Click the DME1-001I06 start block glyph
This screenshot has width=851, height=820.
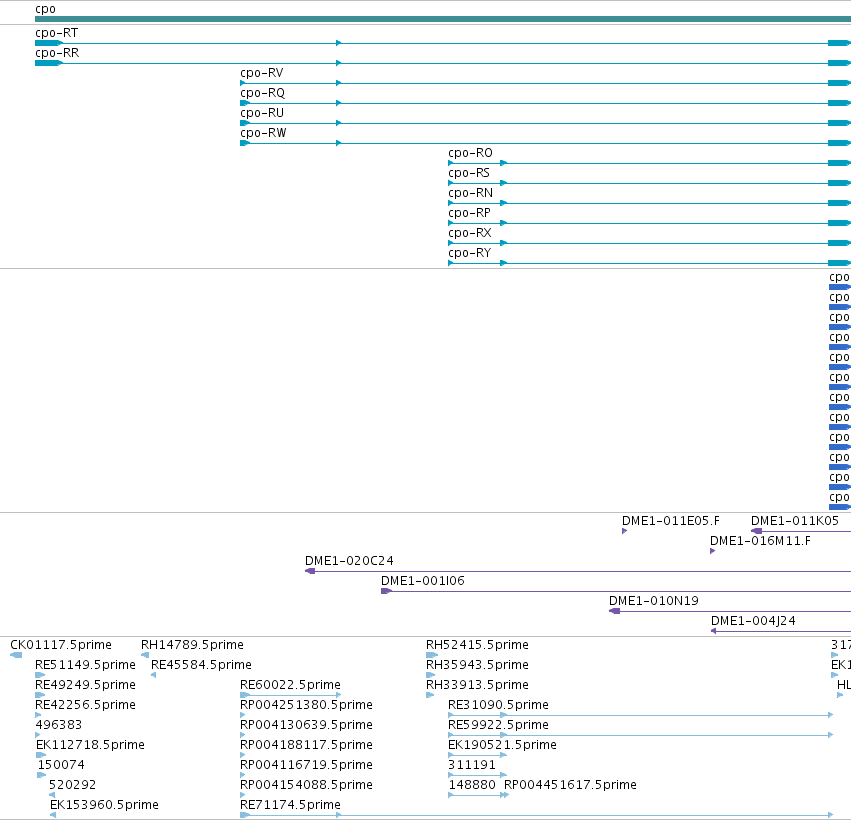pos(386,591)
